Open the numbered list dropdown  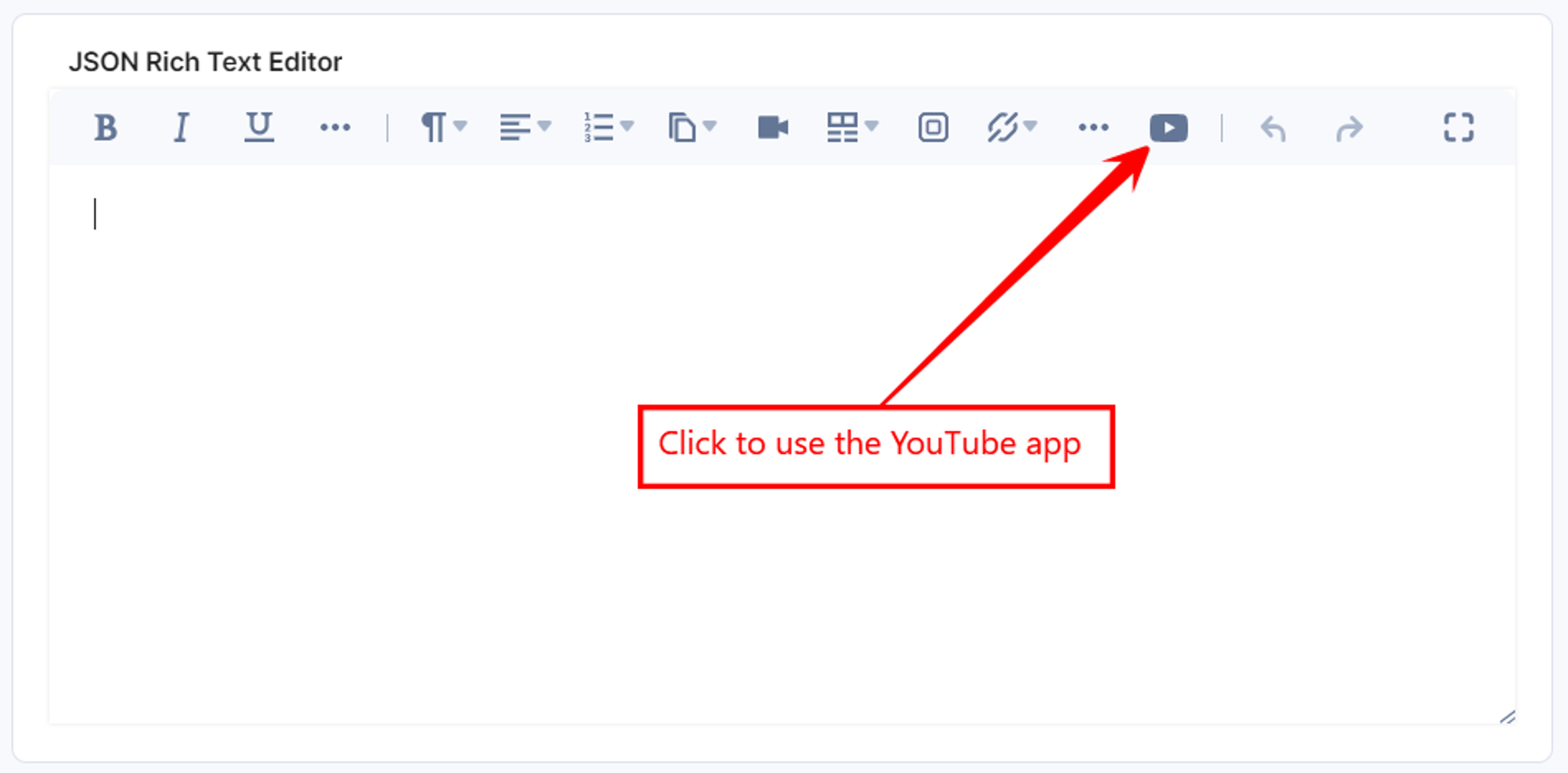(609, 128)
